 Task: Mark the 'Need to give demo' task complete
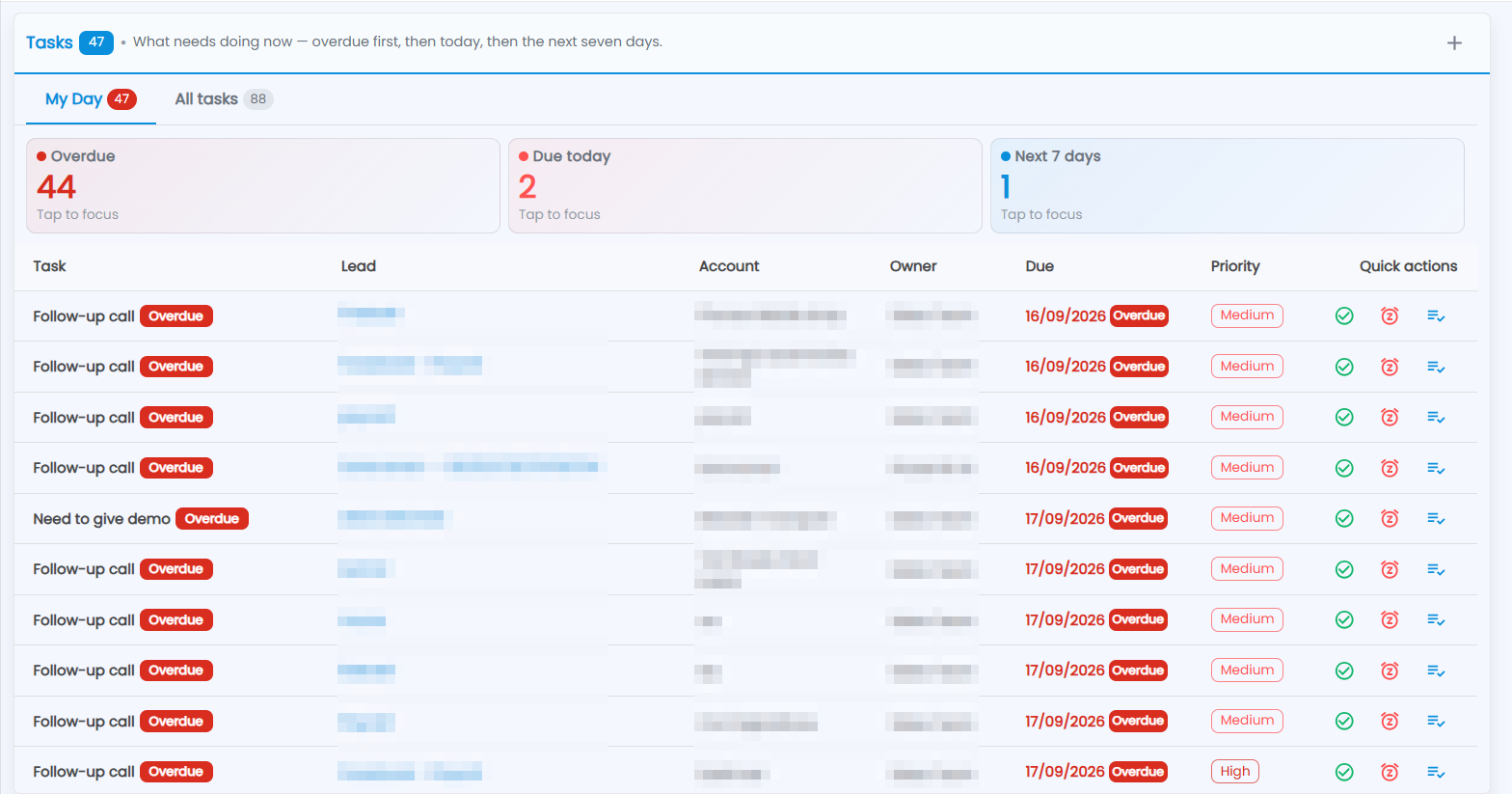point(1344,518)
